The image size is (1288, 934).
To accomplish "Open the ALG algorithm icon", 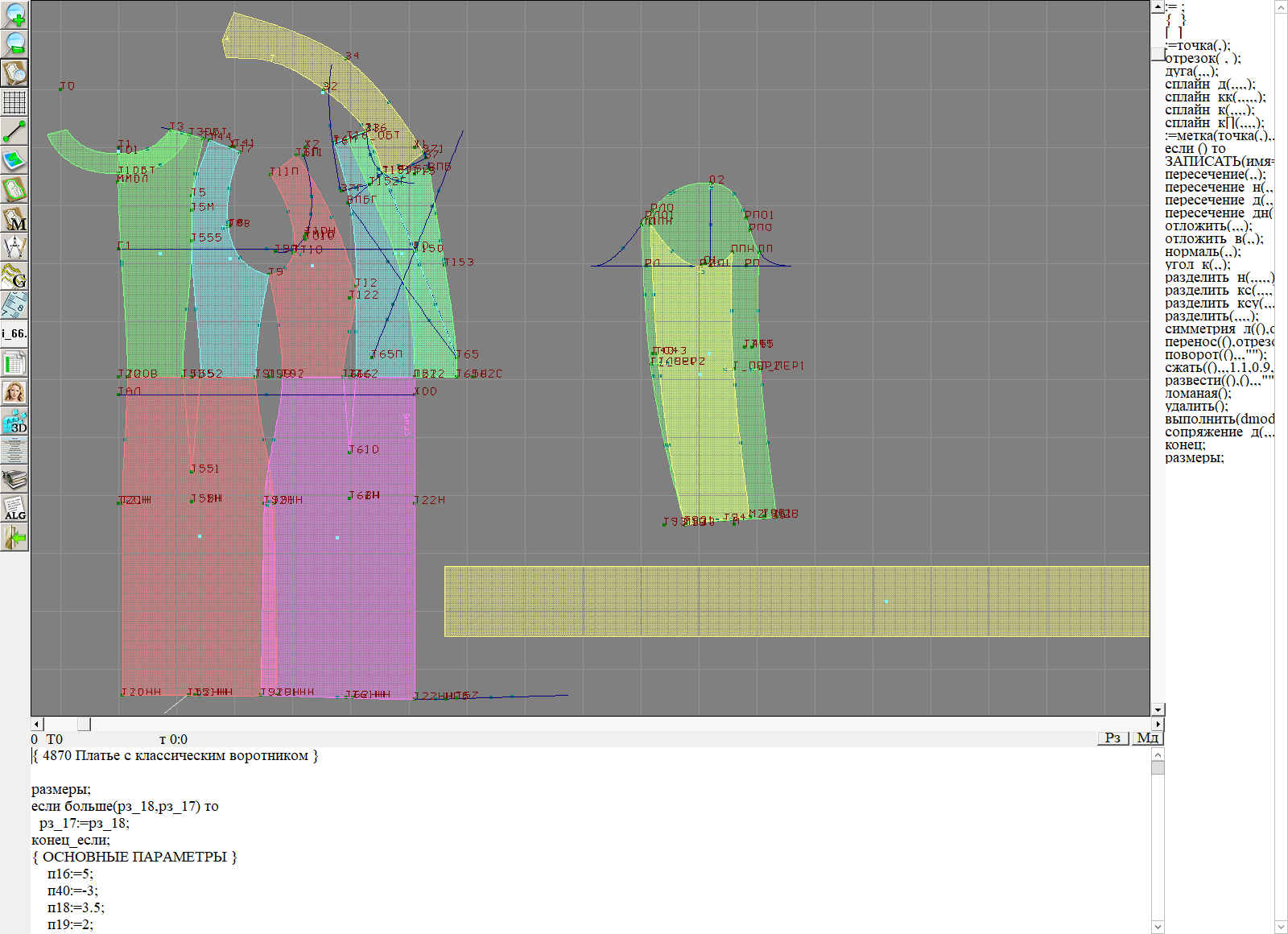I will [x=14, y=508].
